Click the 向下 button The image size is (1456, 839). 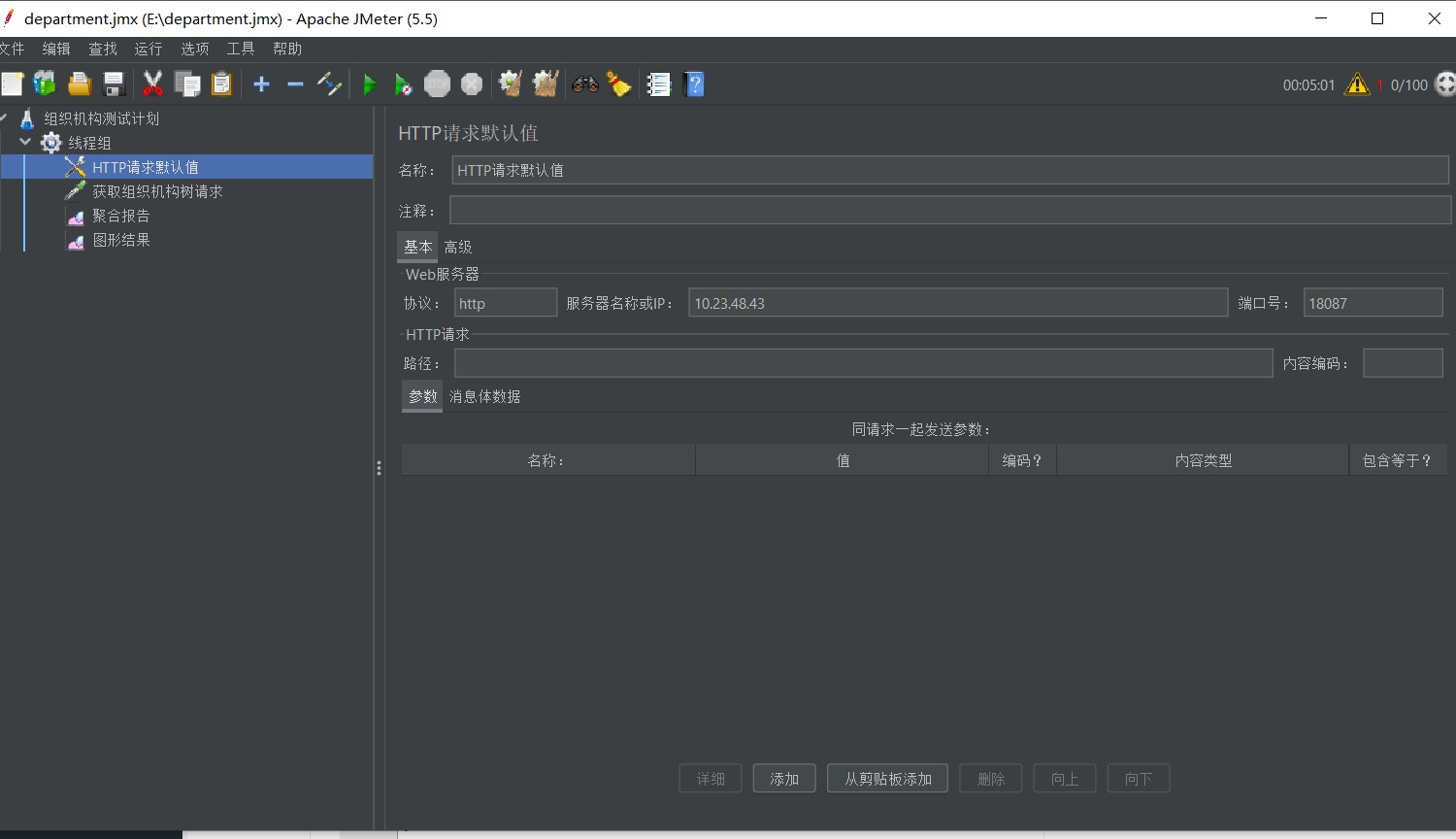tap(1139, 779)
